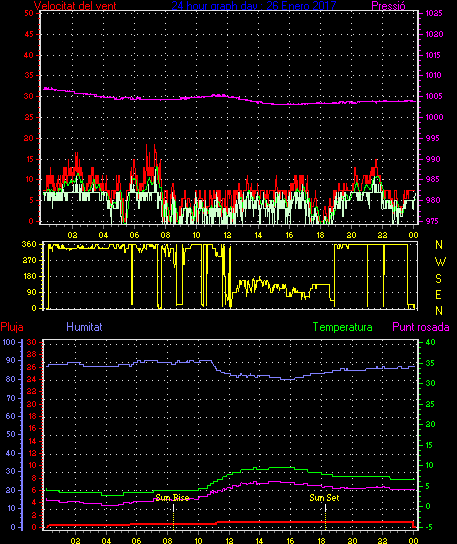Click the 25 wind speed axis value
This screenshot has height=544, width=457.
(29, 117)
